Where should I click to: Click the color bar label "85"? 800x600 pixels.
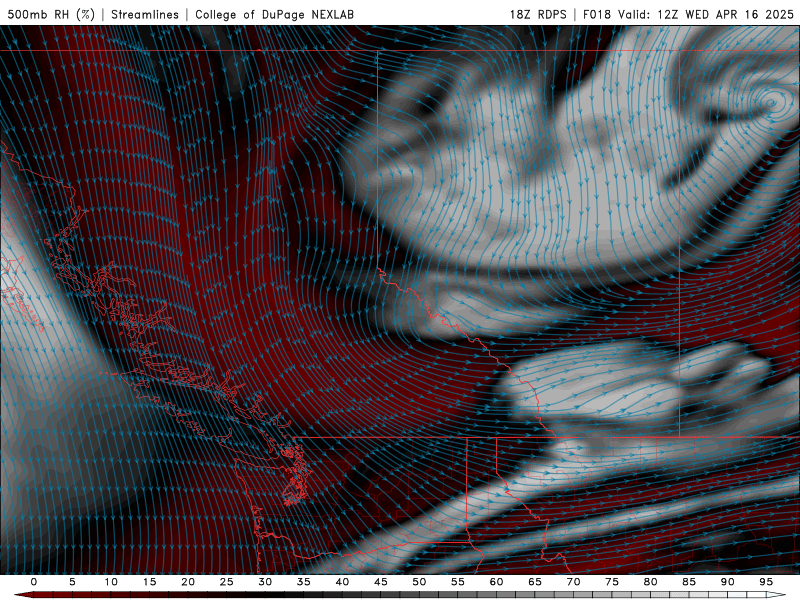(x=689, y=582)
